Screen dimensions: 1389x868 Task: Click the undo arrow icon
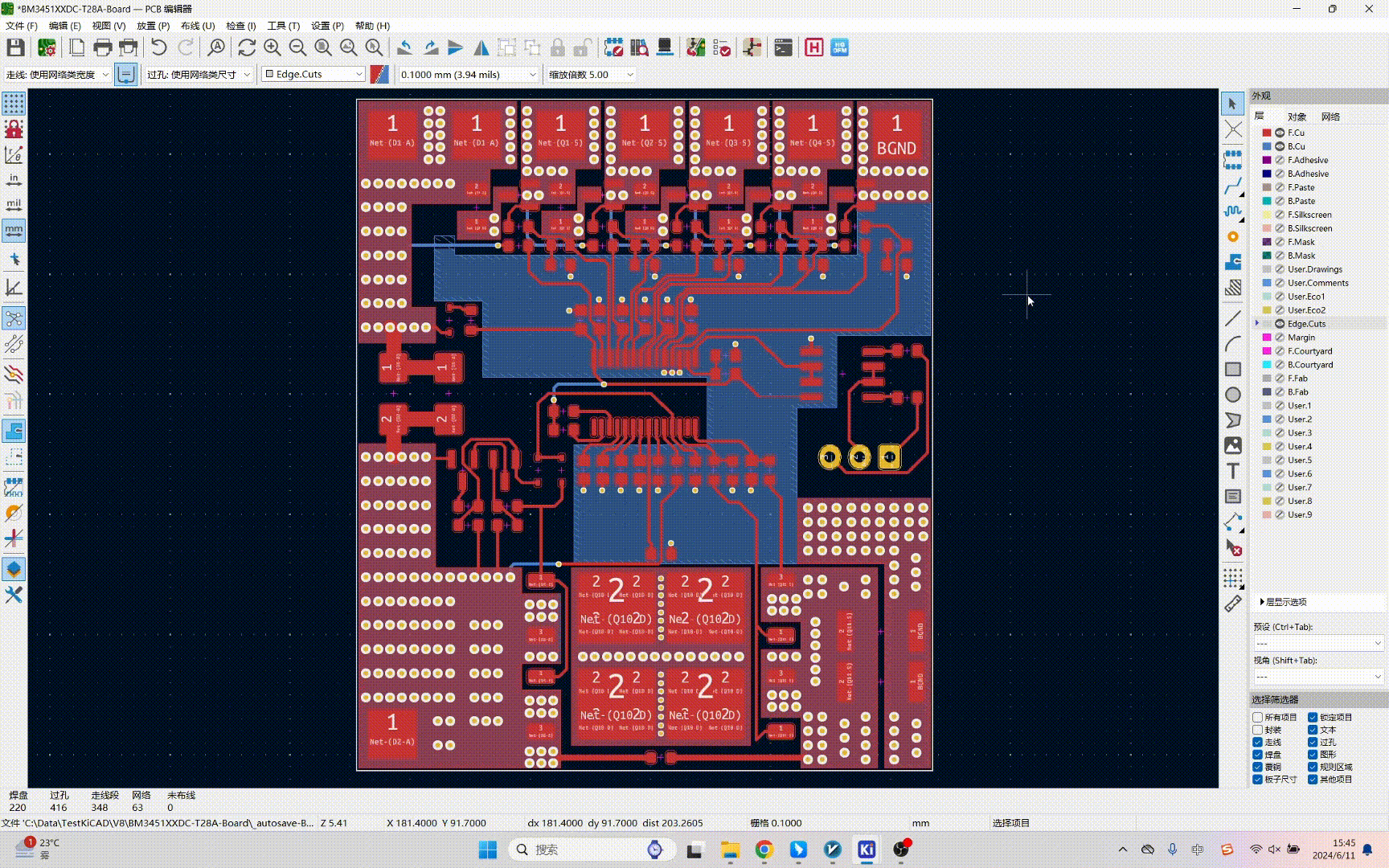(x=158, y=48)
